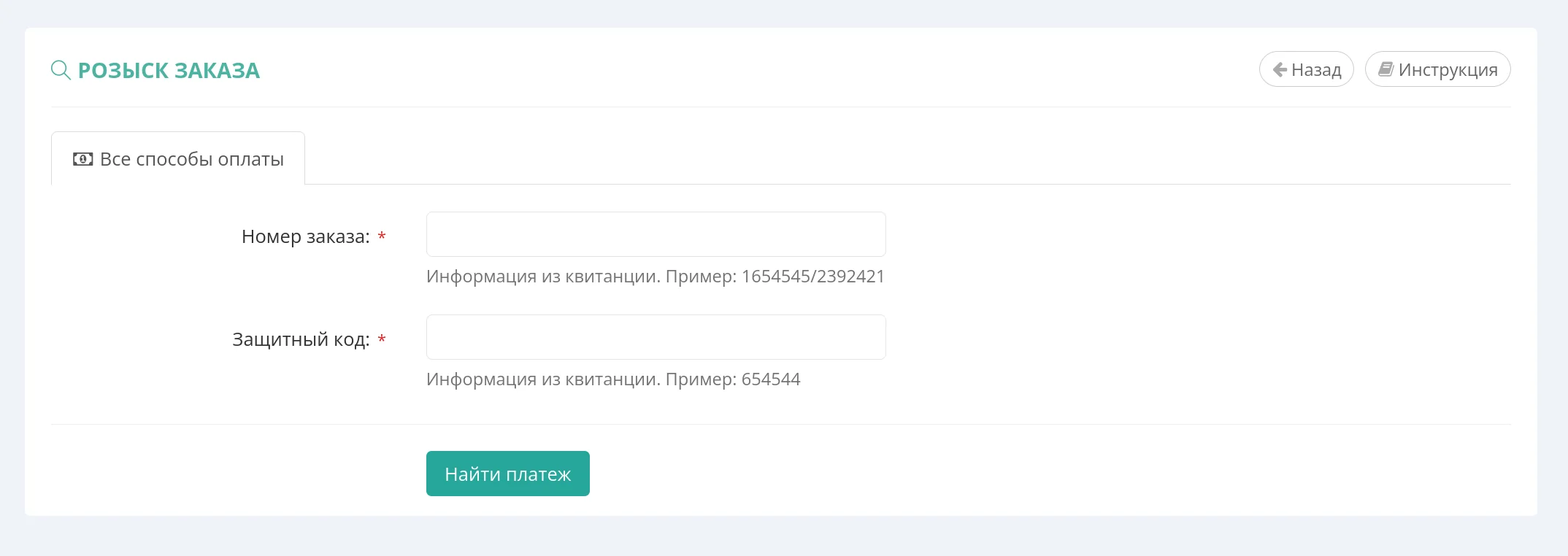Click the red asterisk next to Защитный код

[x=381, y=340]
